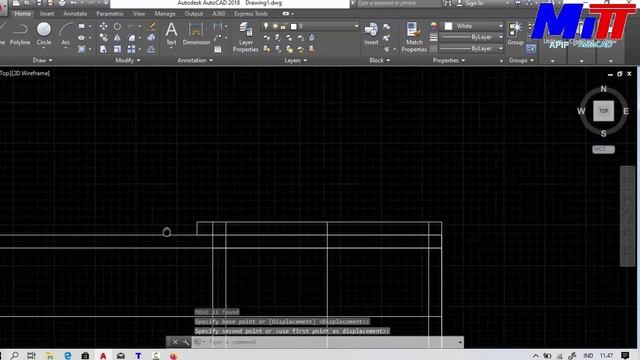Screen dimensions: 640x360
Task: Switch to the Manage ribbon tab
Action: tap(165, 14)
